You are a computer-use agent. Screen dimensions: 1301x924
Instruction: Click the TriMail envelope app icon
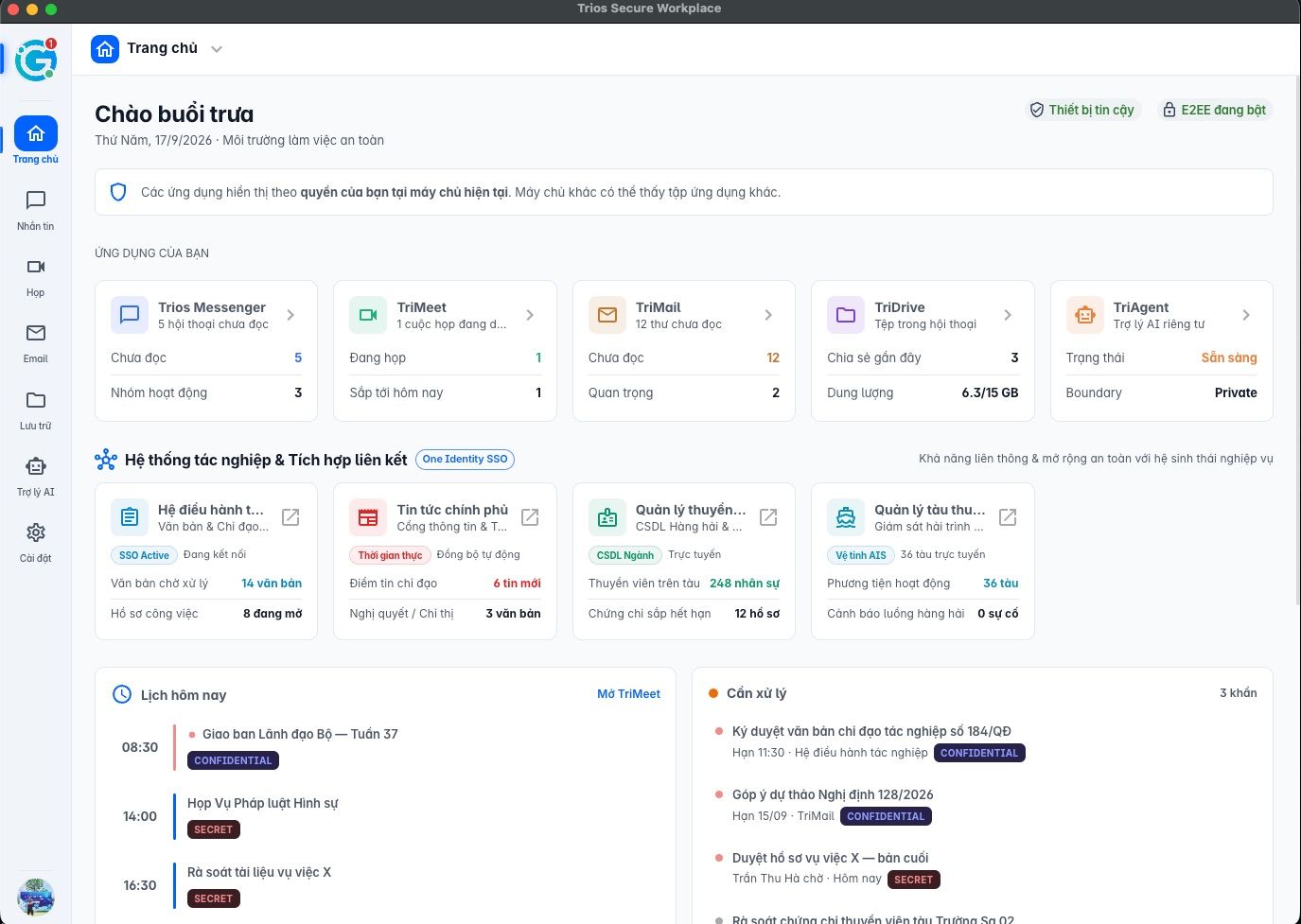click(x=607, y=315)
